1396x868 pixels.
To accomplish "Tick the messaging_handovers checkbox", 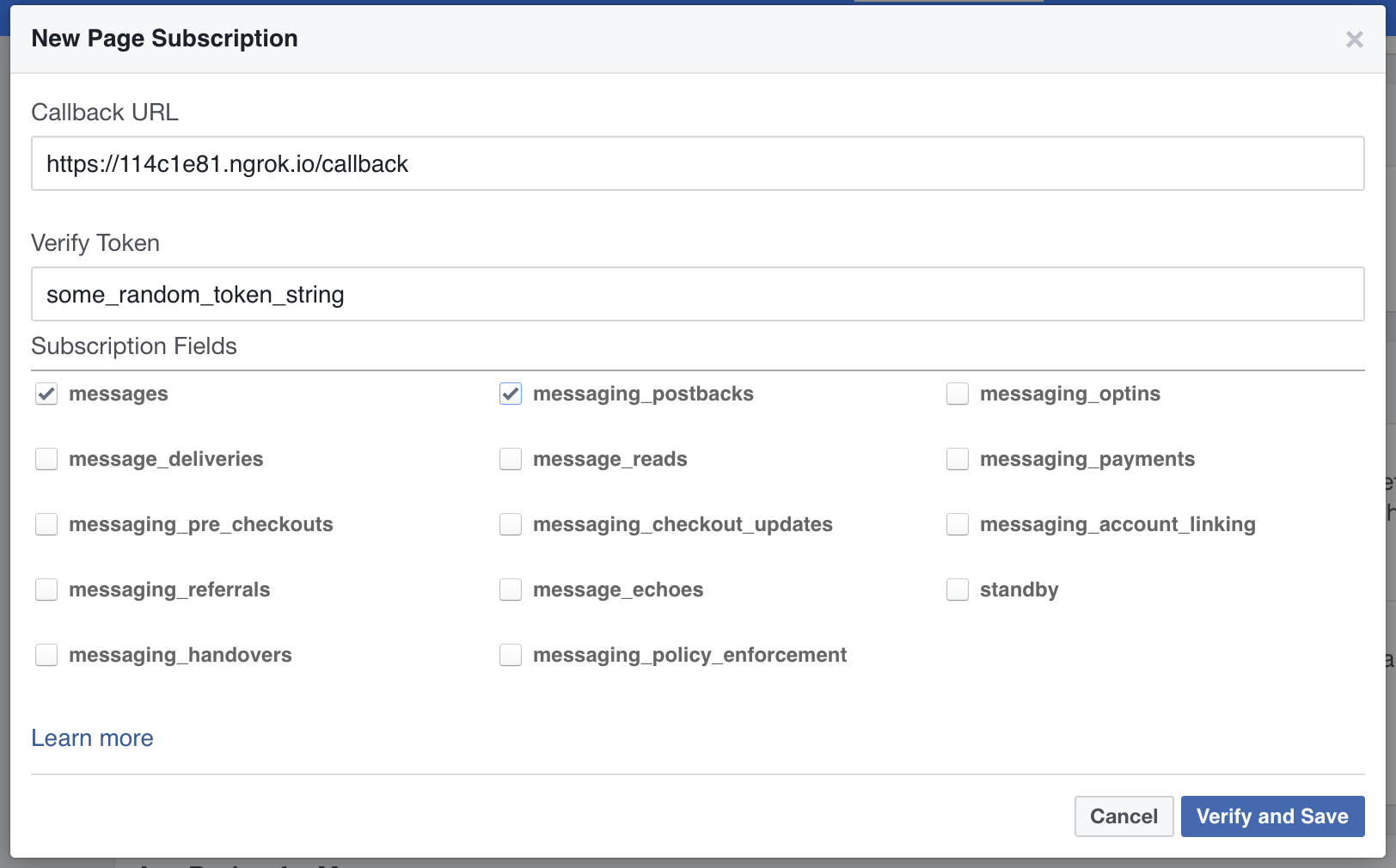I will [x=46, y=655].
